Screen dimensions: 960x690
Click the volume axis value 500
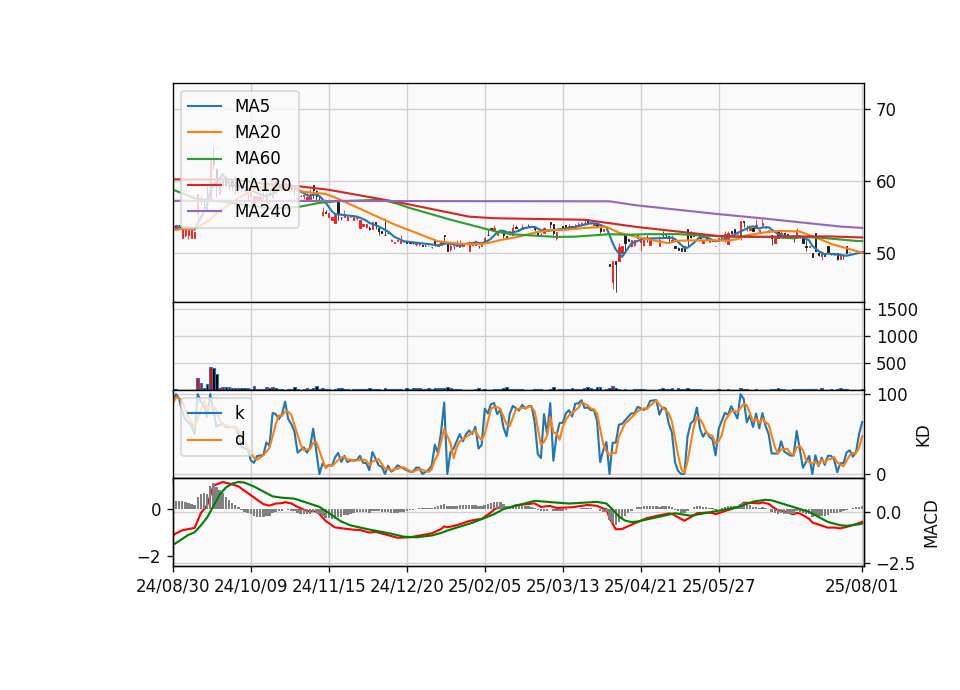891,364
